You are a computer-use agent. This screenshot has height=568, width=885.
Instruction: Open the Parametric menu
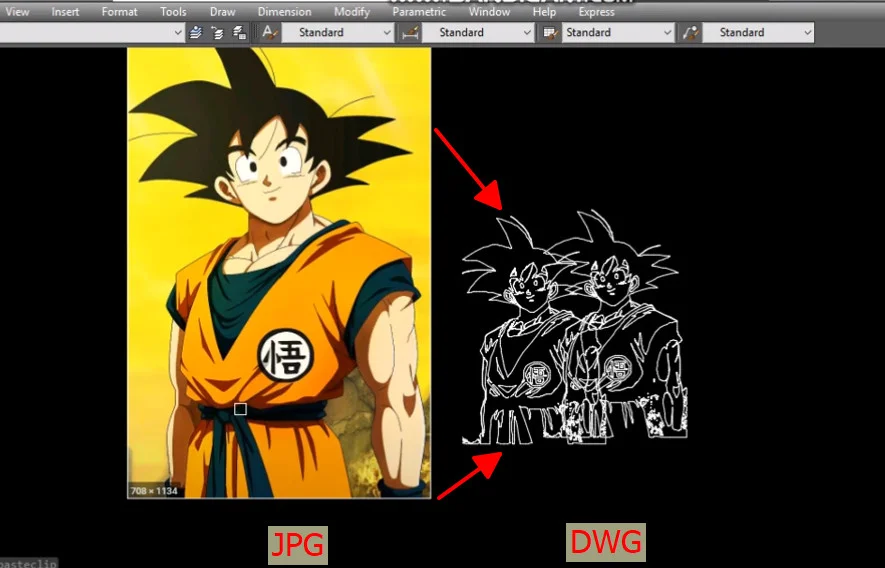(419, 11)
